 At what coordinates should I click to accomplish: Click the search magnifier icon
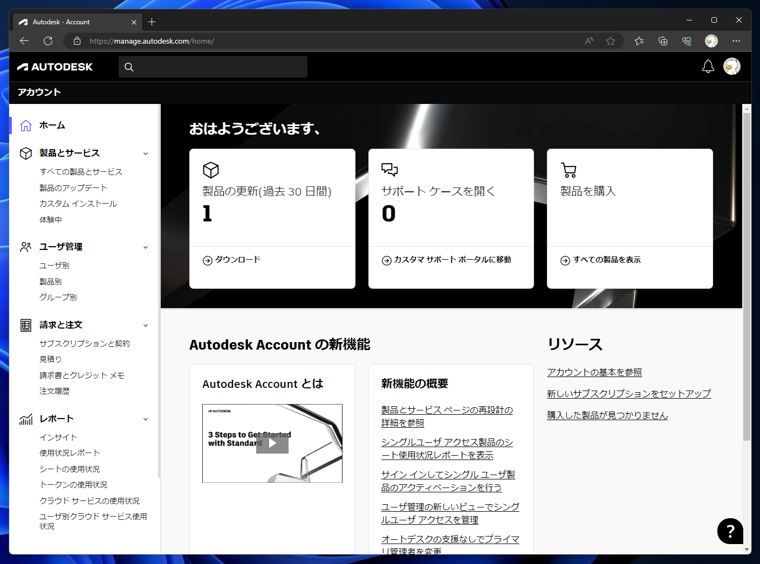point(129,67)
